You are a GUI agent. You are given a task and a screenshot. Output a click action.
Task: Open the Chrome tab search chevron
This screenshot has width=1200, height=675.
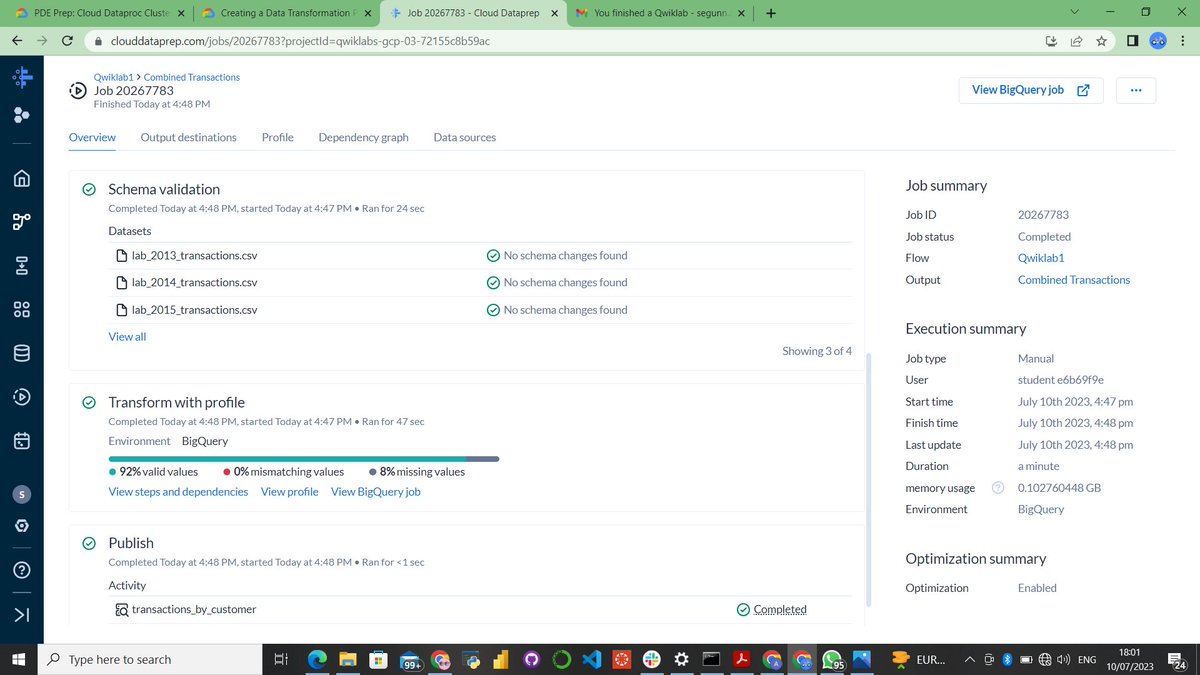[x=1074, y=13]
